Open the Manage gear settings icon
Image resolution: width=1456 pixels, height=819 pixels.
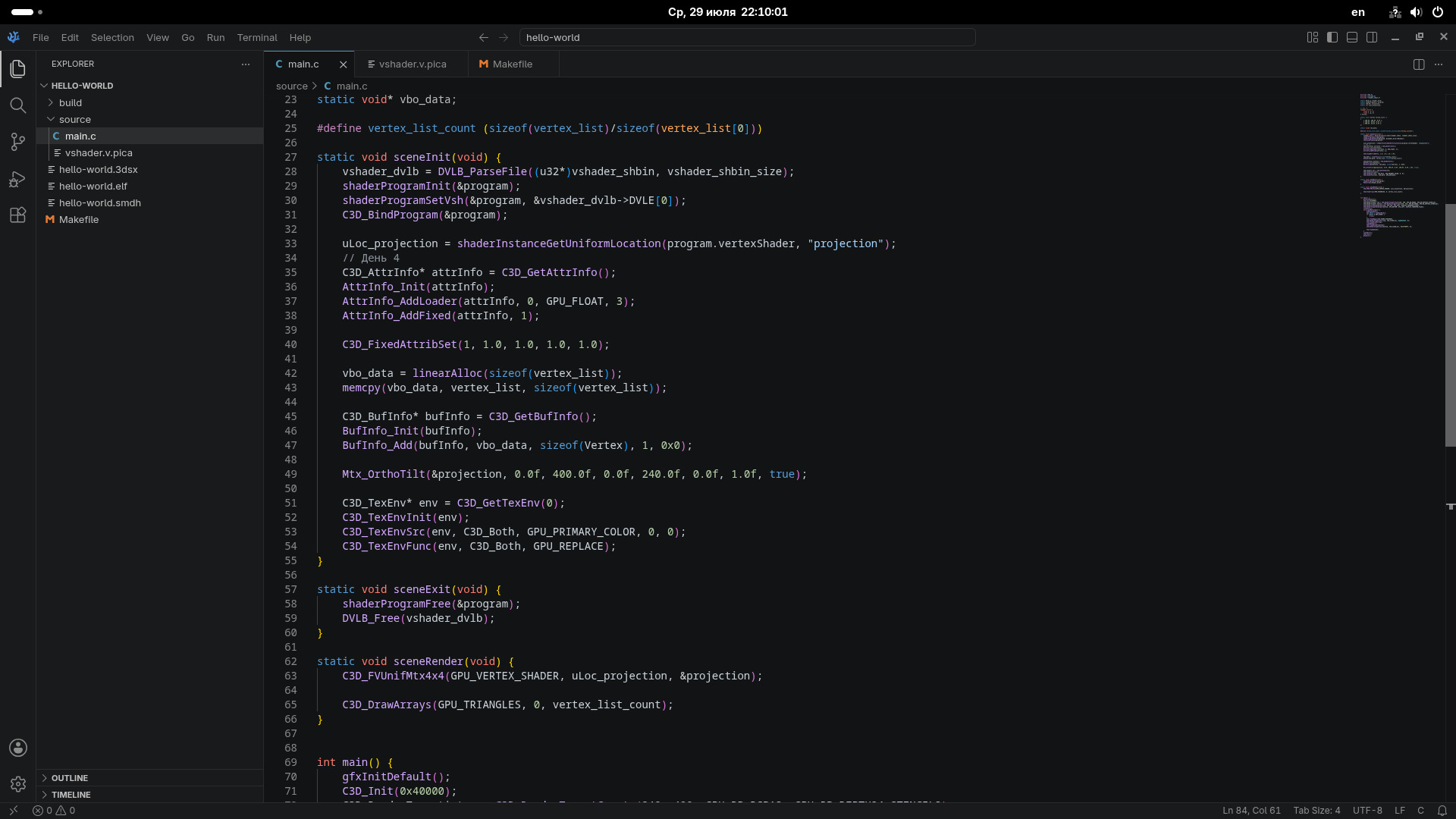pos(18,784)
